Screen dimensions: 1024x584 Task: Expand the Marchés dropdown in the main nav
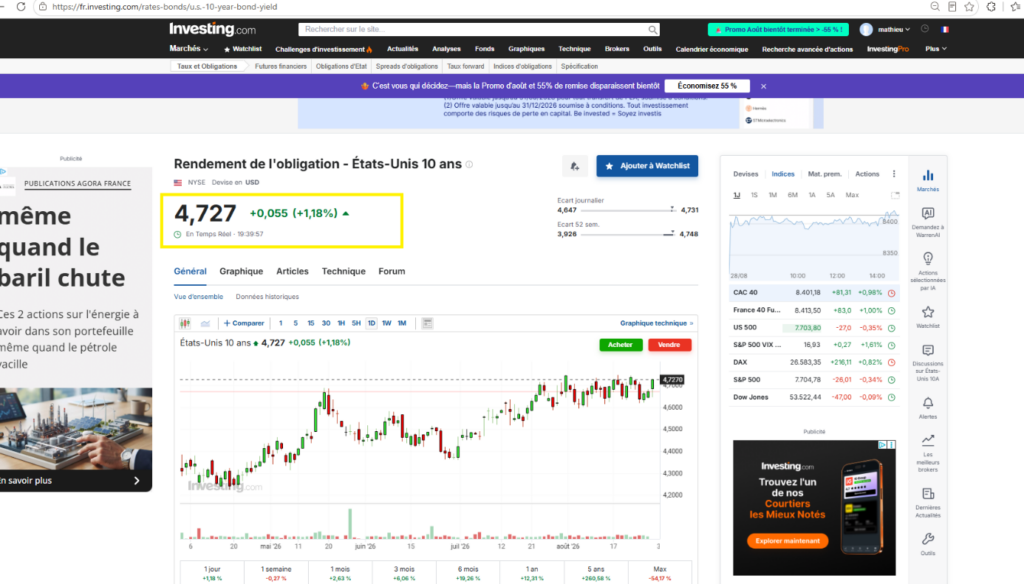tap(188, 48)
